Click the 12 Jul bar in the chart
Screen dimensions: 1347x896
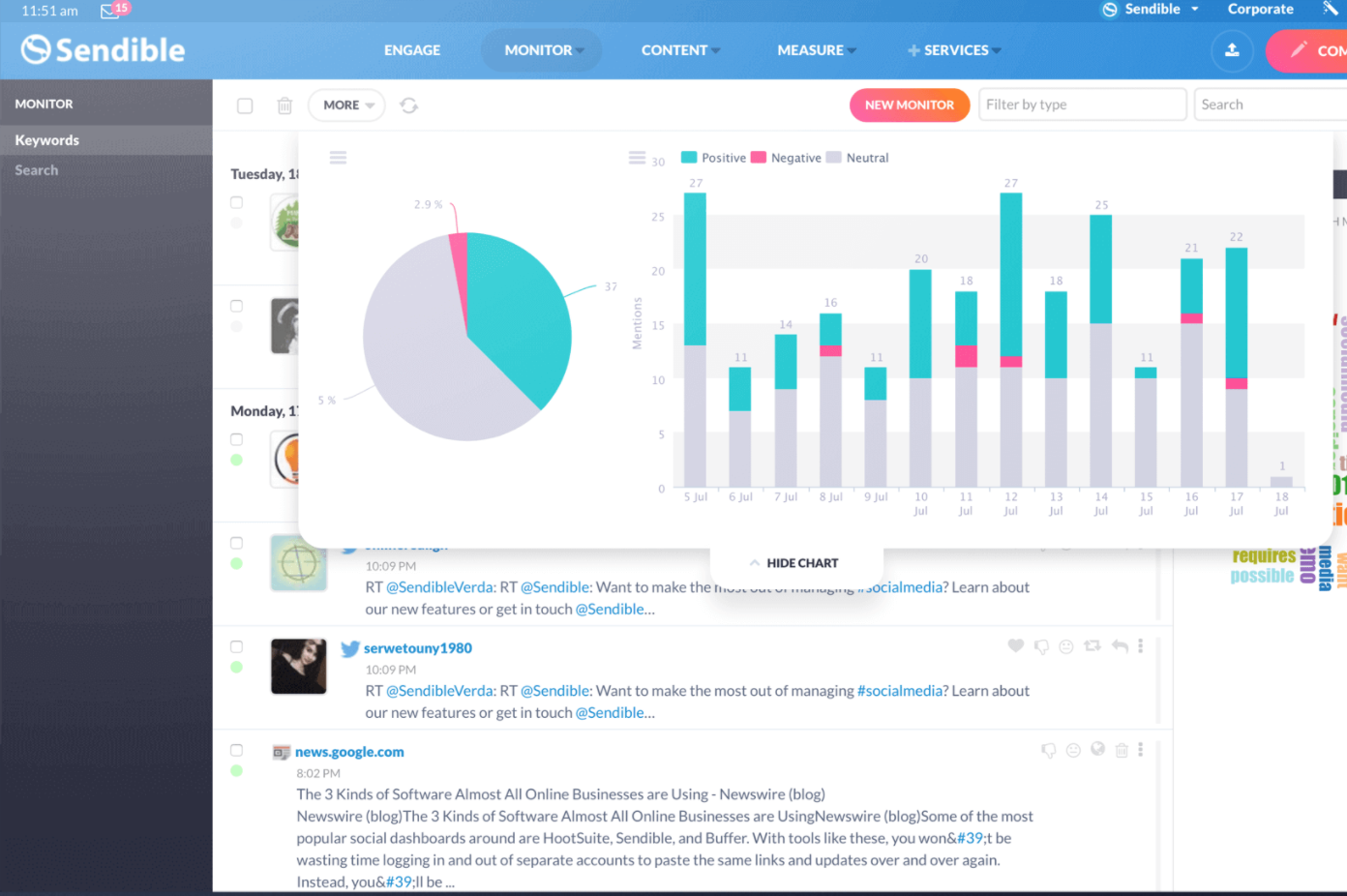click(1011, 340)
